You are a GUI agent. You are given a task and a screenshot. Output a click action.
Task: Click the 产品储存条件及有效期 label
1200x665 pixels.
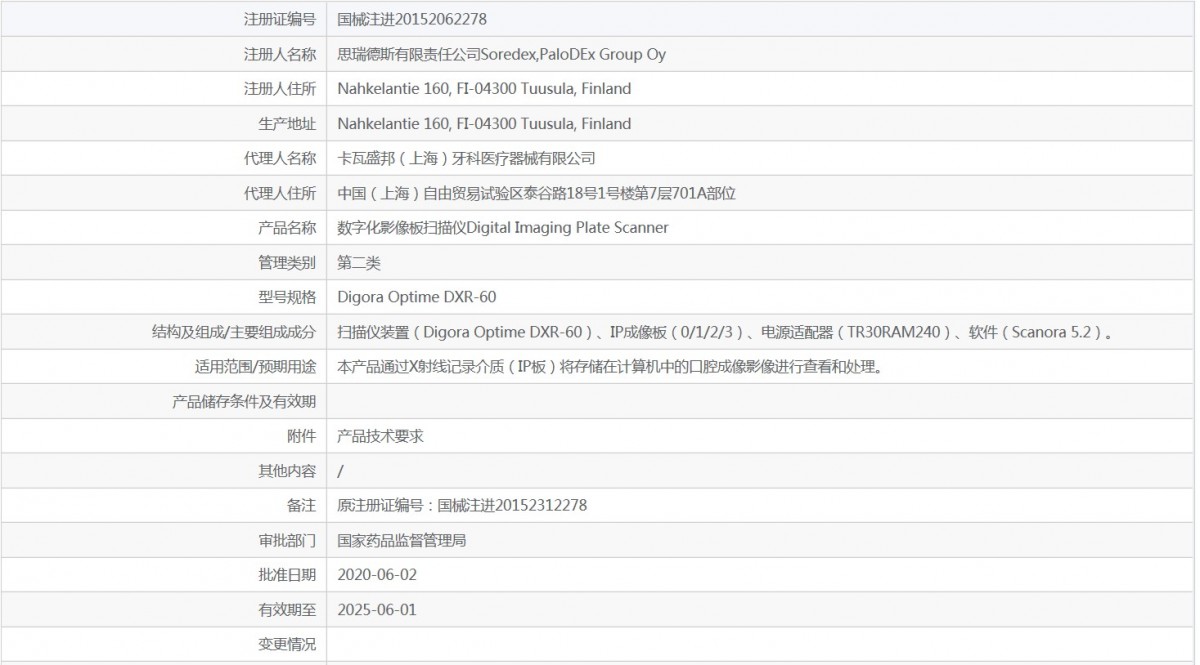244,402
